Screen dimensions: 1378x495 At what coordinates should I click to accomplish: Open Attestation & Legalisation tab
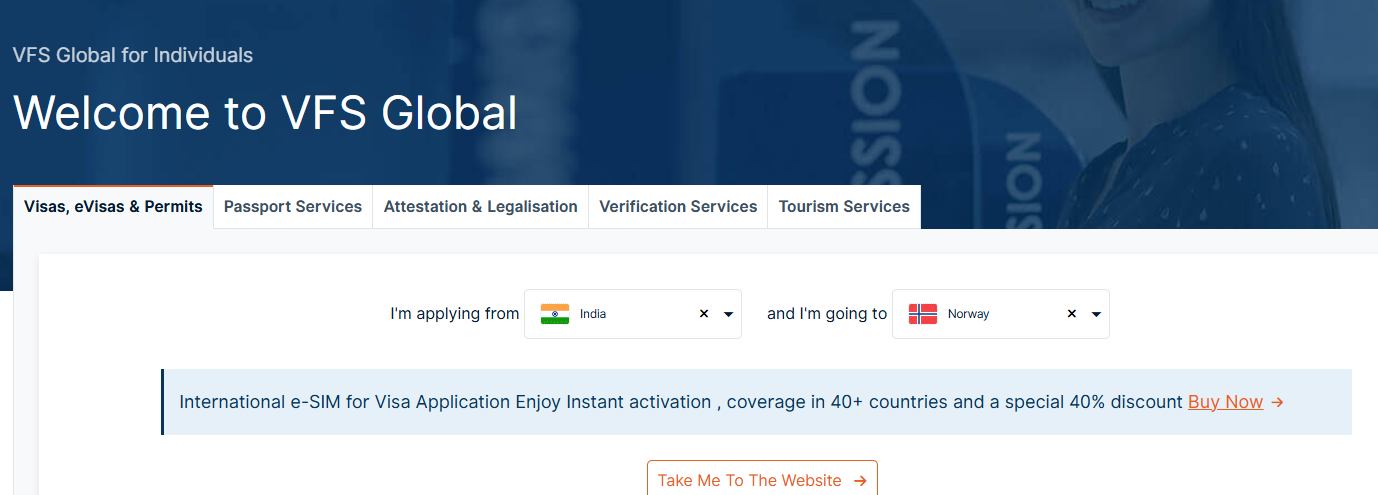481,207
